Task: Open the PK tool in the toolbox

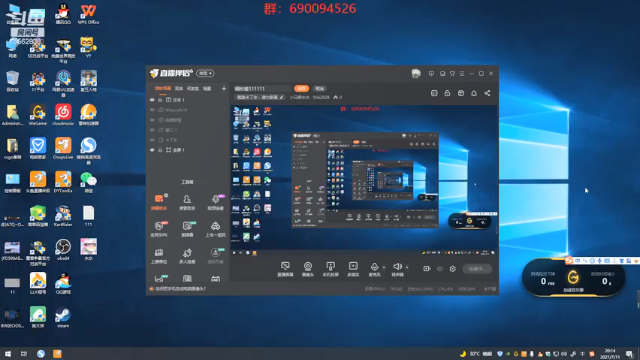Action: click(159, 229)
